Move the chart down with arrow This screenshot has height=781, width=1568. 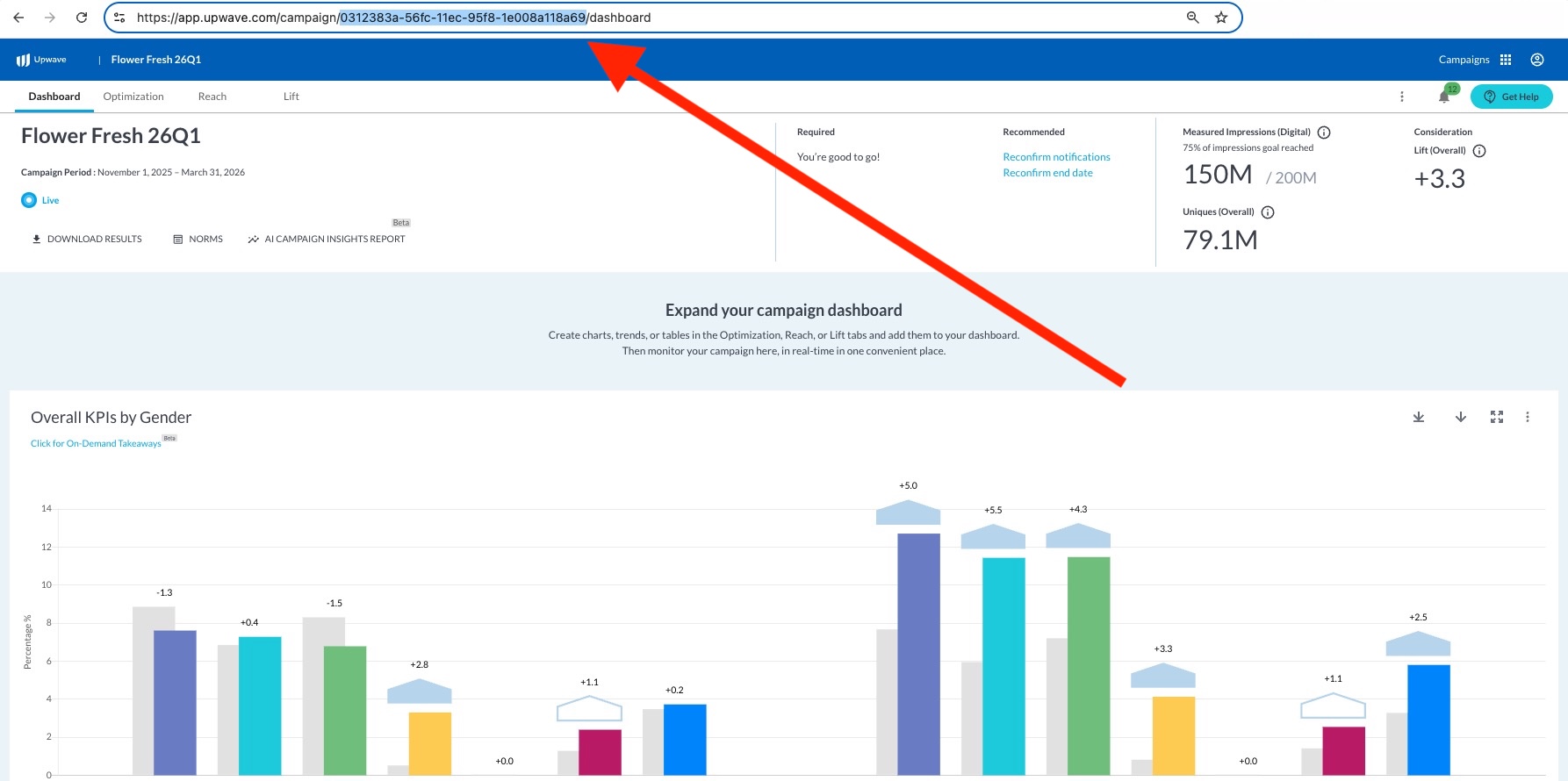[x=1460, y=417]
